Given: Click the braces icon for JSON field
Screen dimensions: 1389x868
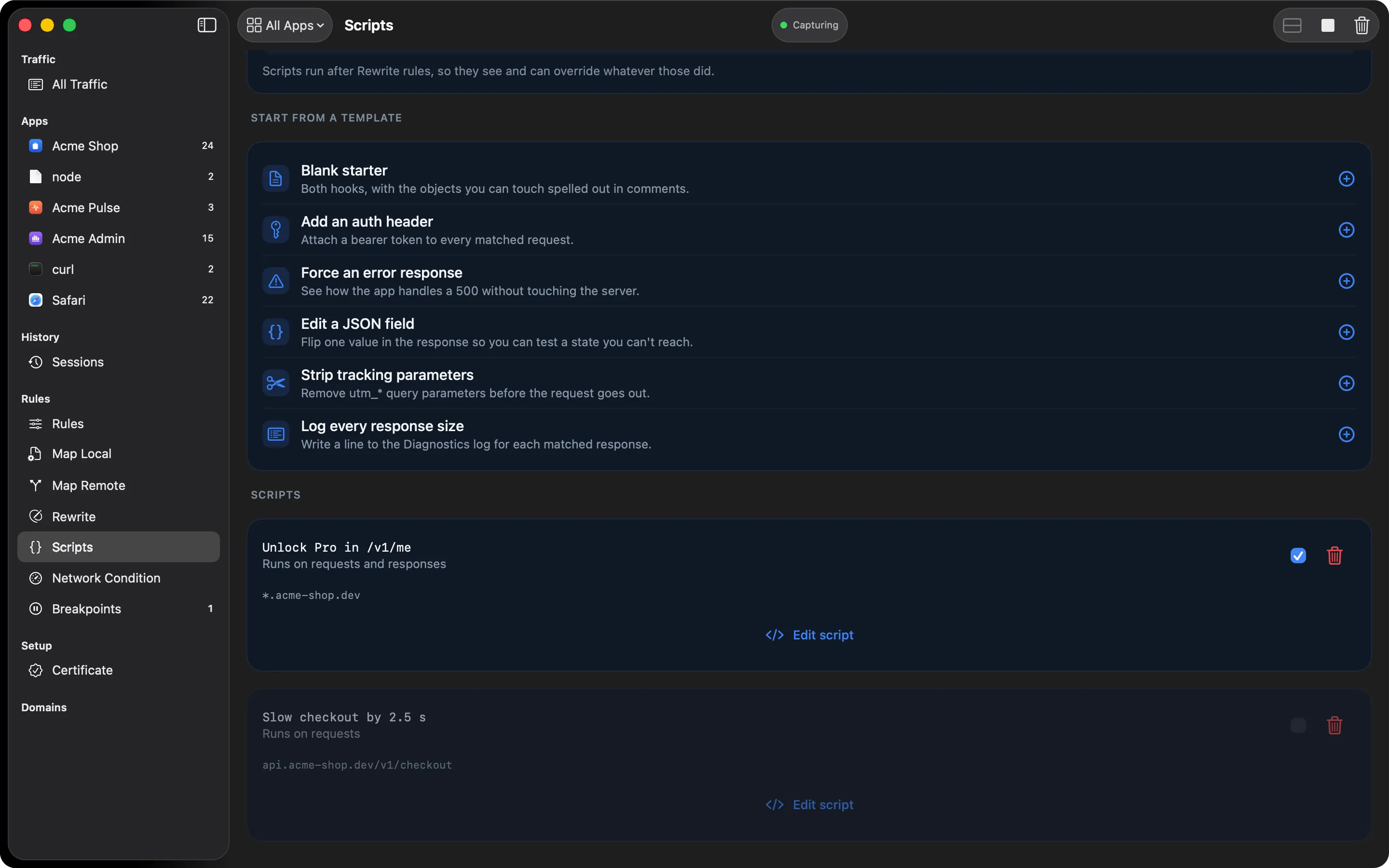Looking at the screenshot, I should pyautogui.click(x=276, y=332).
